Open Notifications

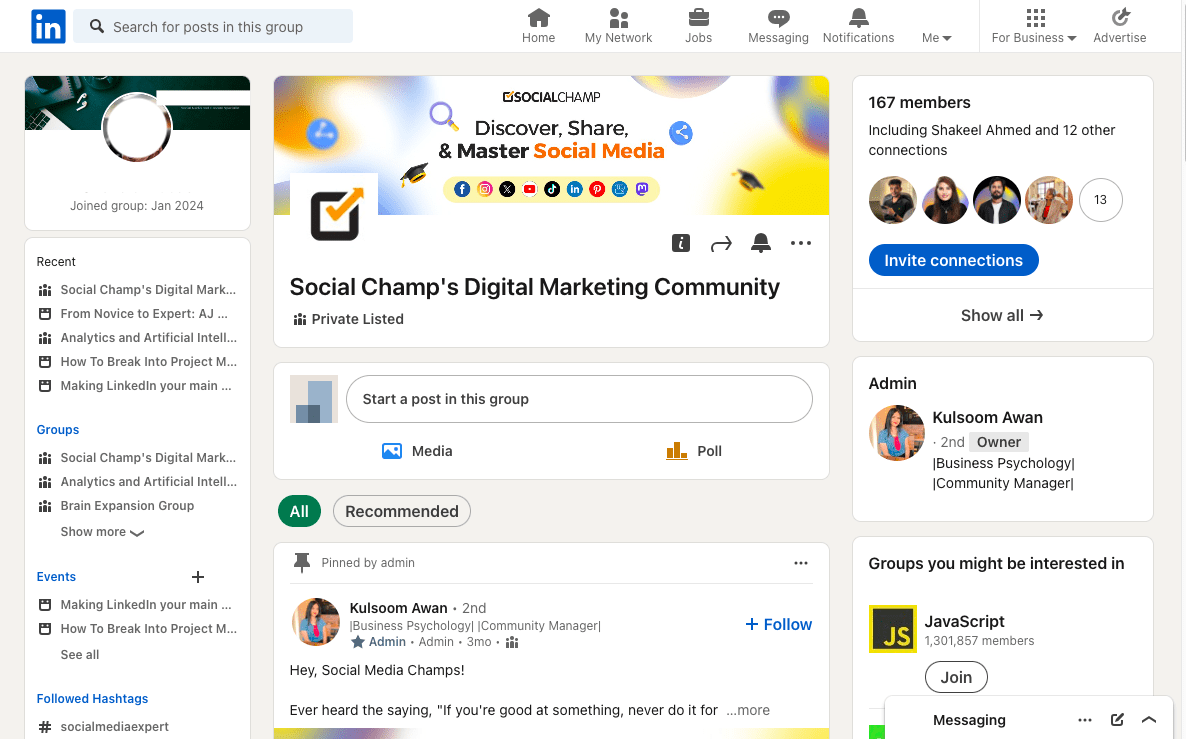pos(857,25)
